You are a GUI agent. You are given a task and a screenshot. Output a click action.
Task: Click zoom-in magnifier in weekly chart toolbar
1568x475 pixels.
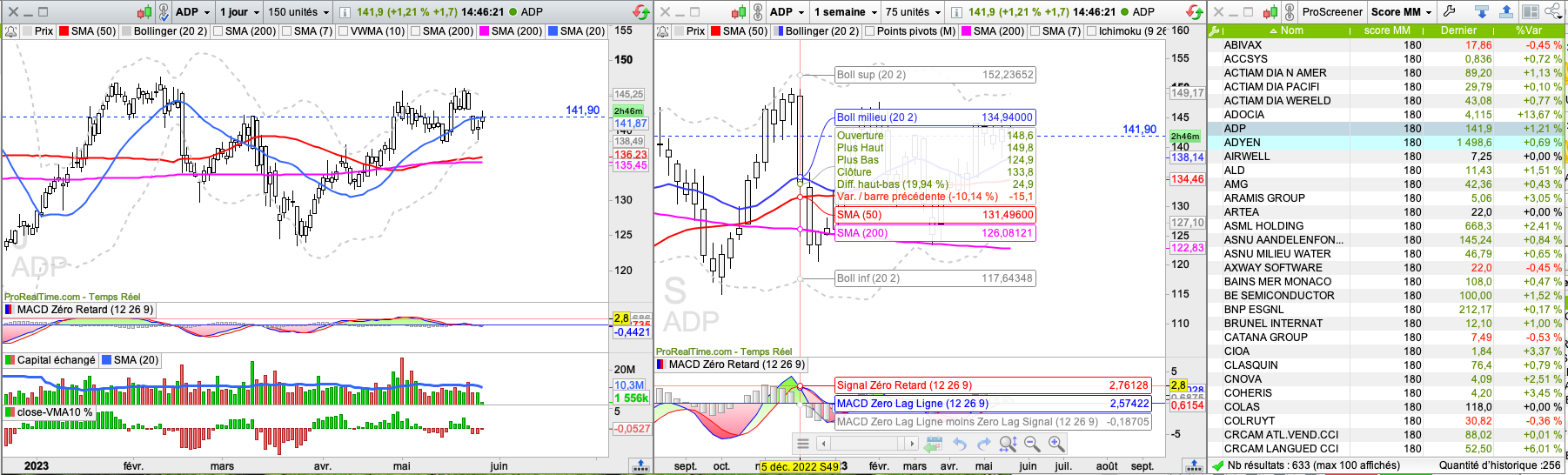pyautogui.click(x=1056, y=444)
